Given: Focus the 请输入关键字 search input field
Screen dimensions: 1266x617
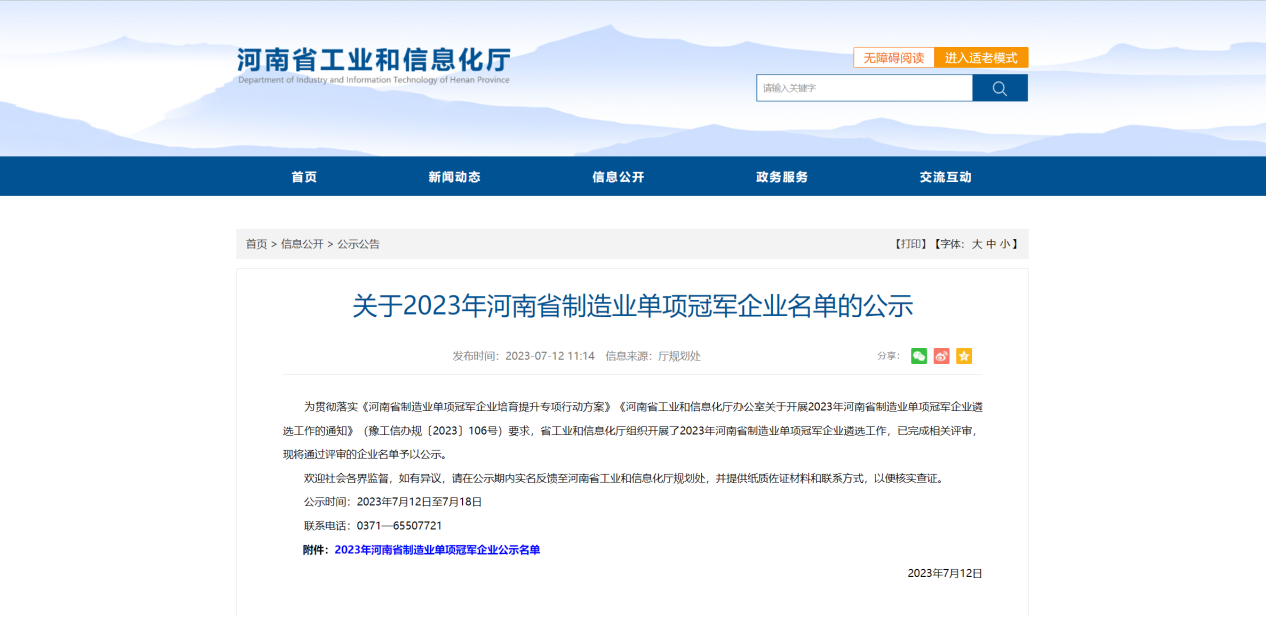Looking at the screenshot, I should point(864,88).
